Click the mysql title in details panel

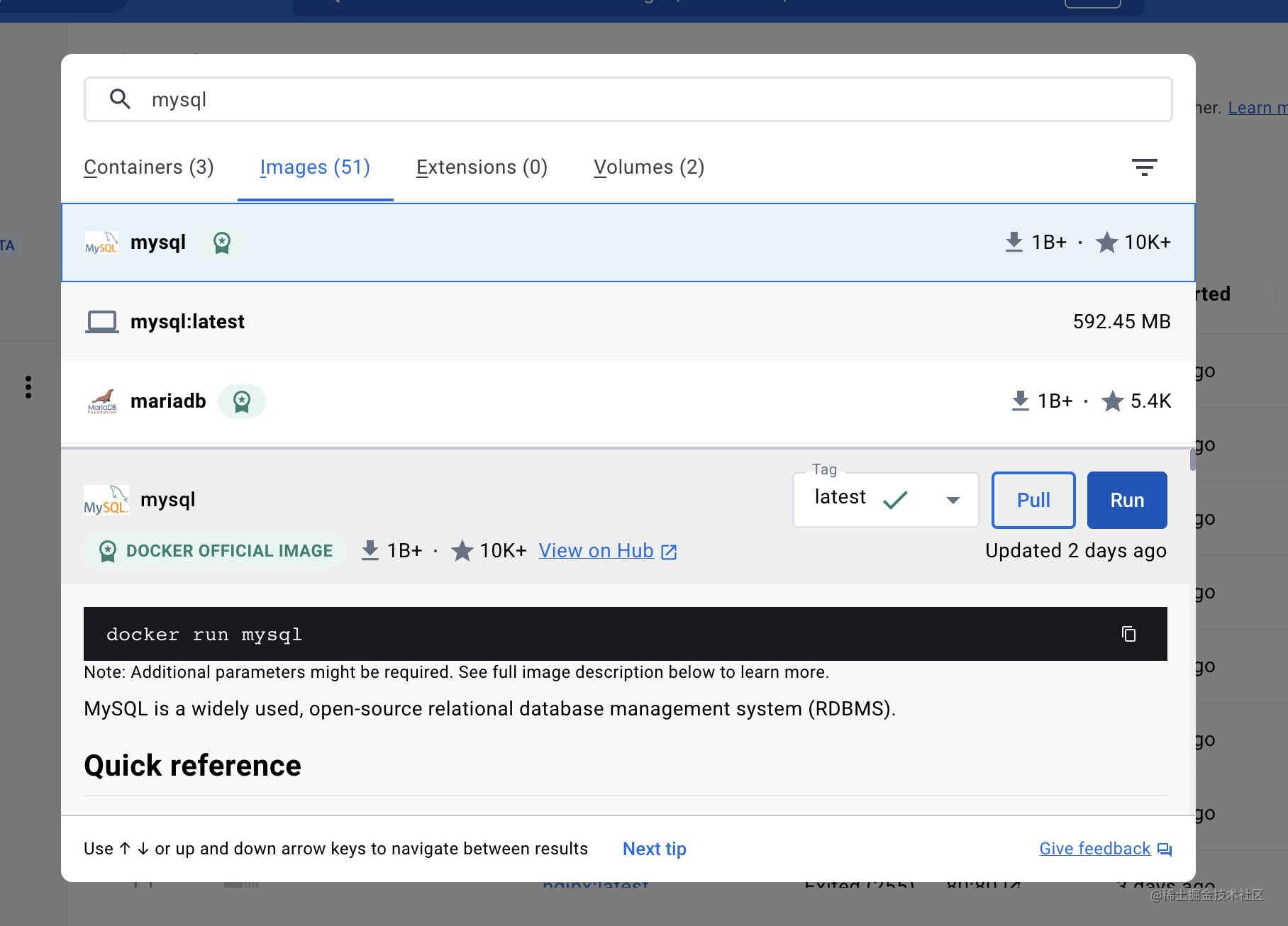[x=168, y=500]
